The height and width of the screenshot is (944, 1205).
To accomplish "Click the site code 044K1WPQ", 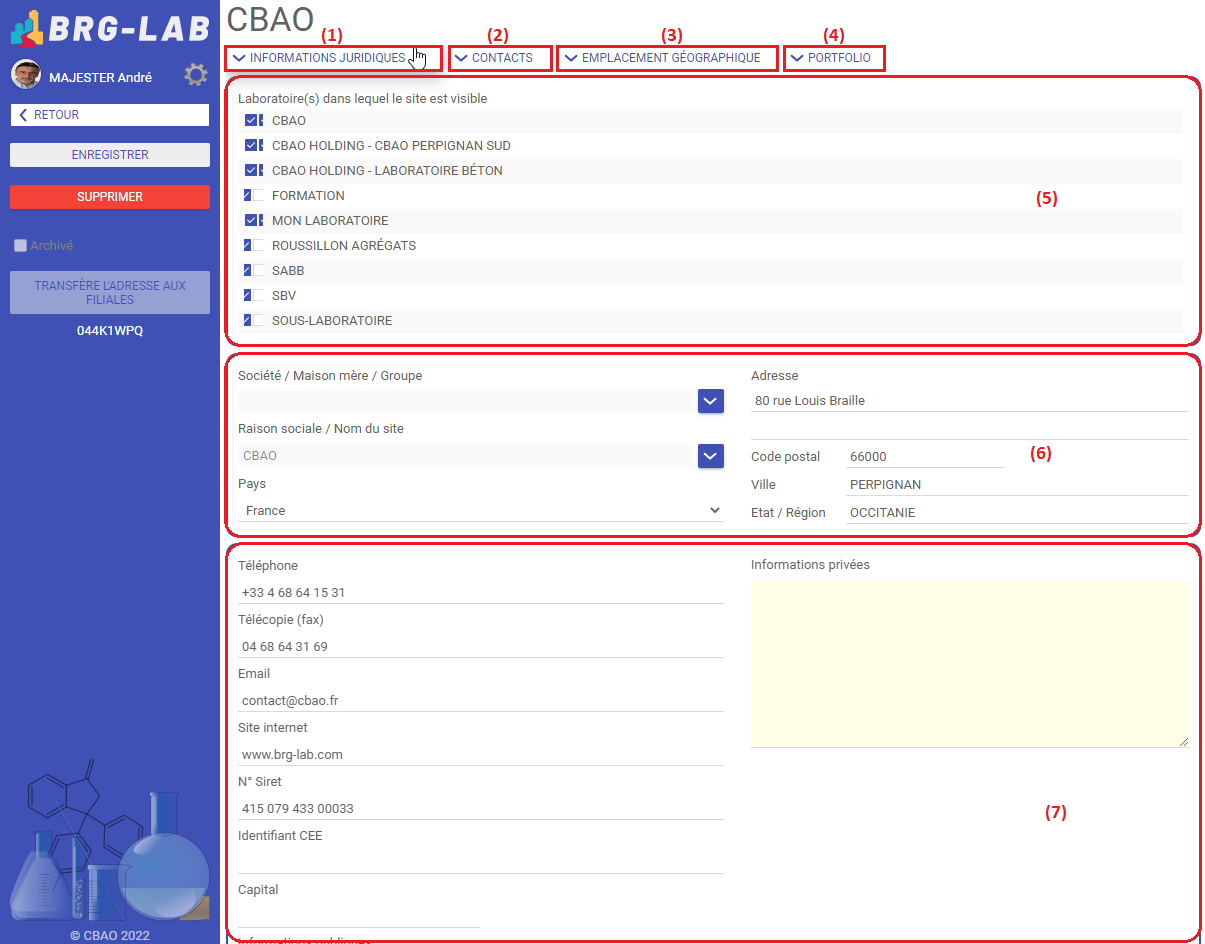I will click(110, 331).
